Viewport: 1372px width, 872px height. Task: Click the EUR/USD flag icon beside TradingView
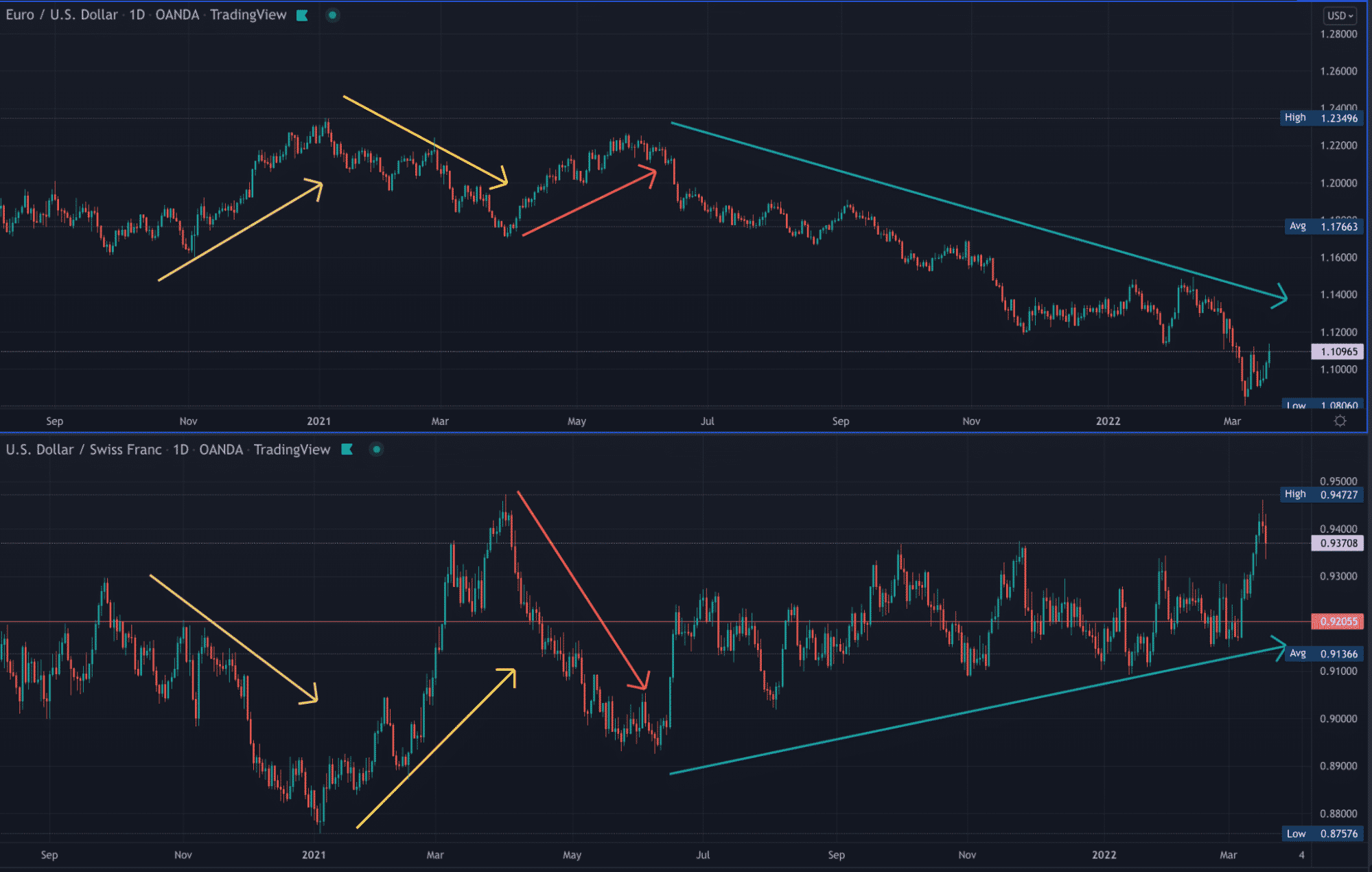point(302,15)
